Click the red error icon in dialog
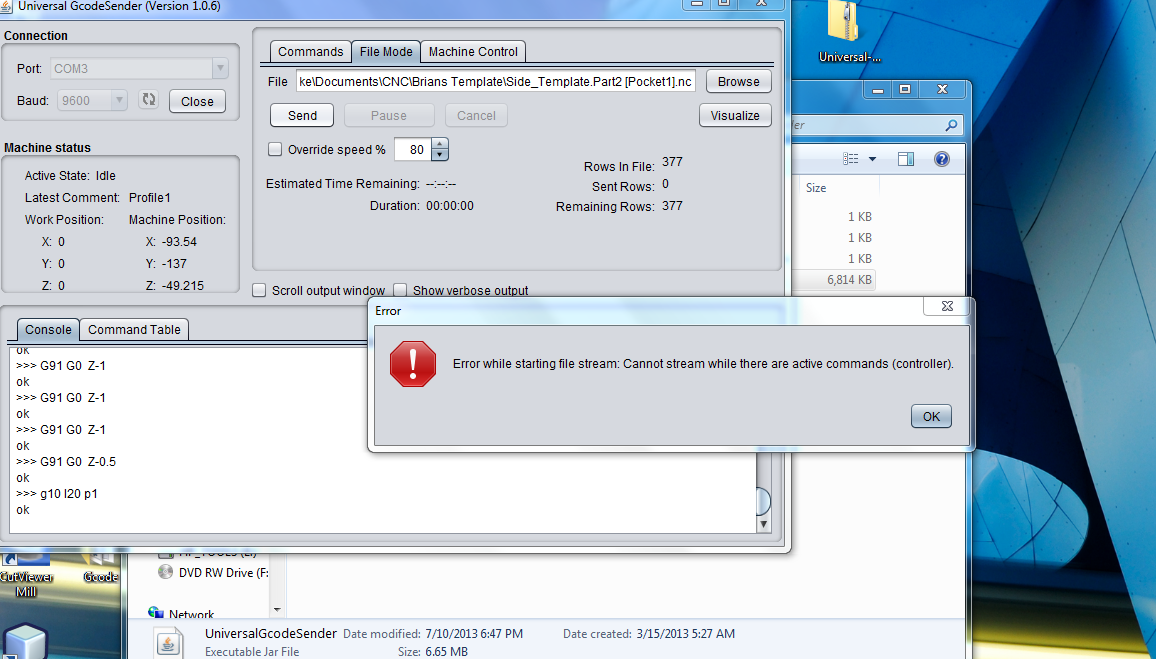 click(413, 364)
